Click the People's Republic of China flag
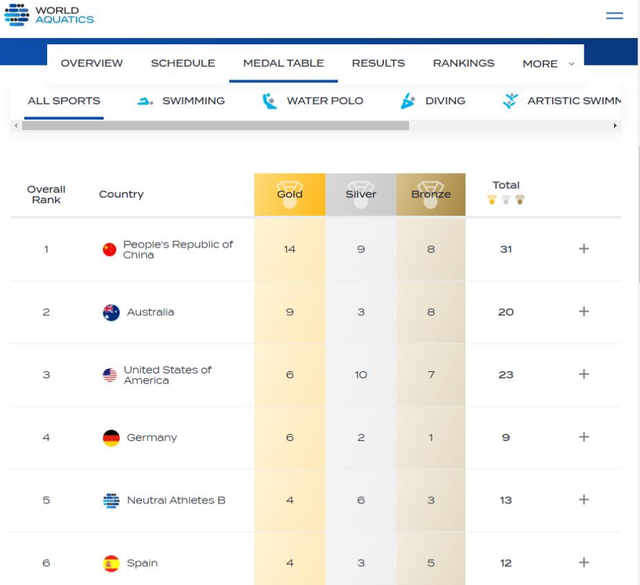640x585 pixels. [109, 249]
